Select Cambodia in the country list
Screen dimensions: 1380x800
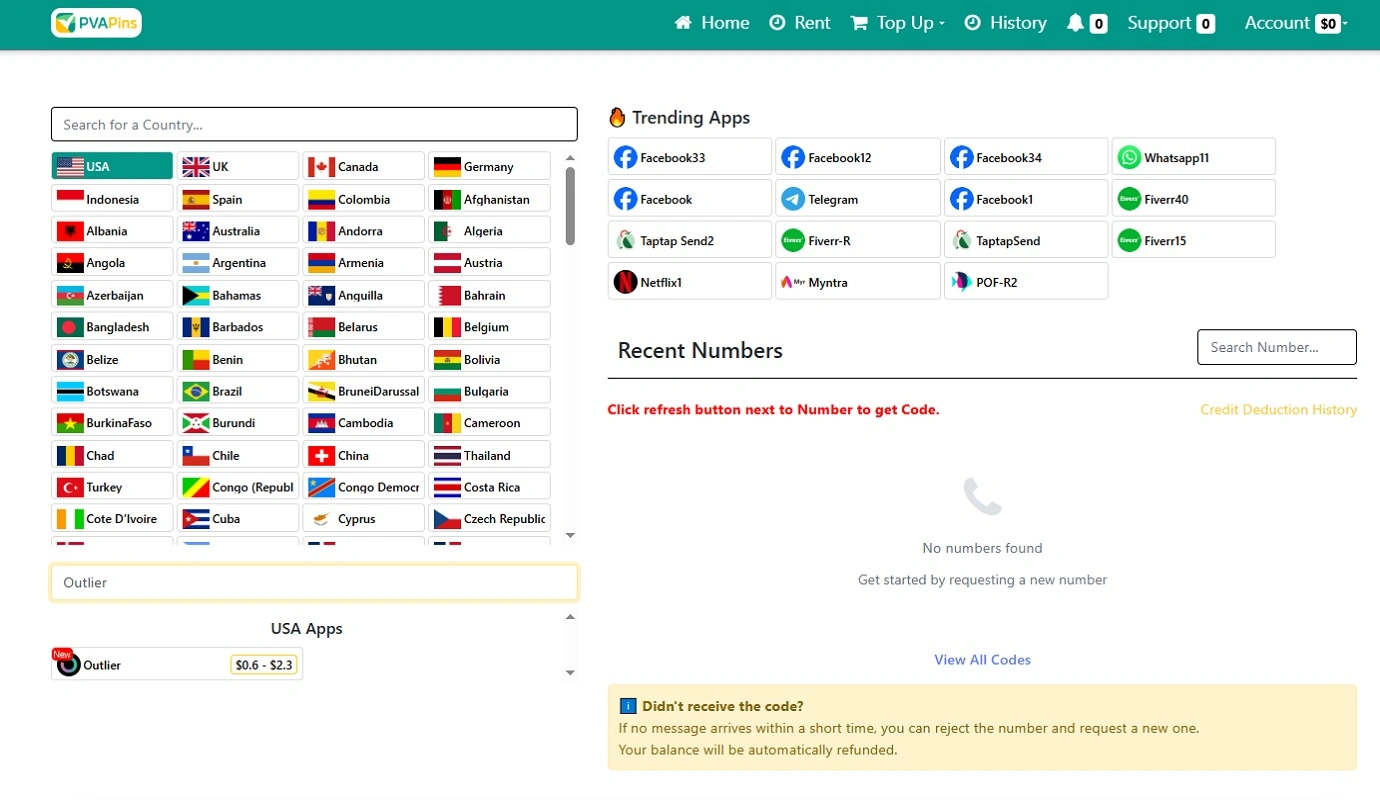click(x=364, y=422)
